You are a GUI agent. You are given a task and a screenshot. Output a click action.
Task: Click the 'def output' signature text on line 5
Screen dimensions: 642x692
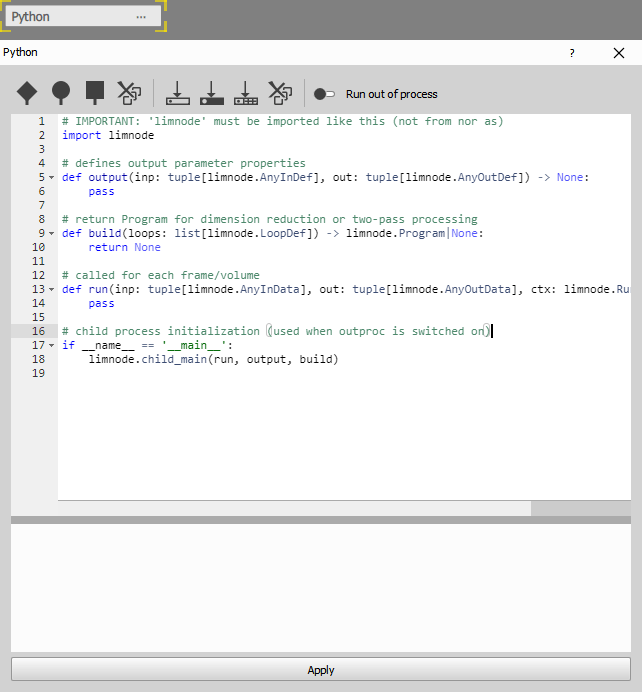(x=325, y=177)
